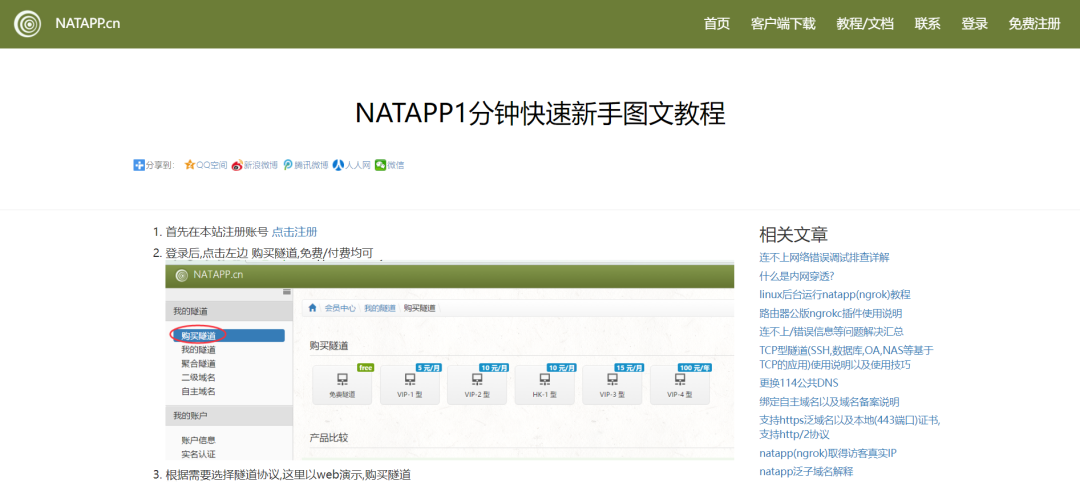Viewport: 1080px width, 482px height.
Task: Open the 联系 navigation item
Action: tap(928, 23)
